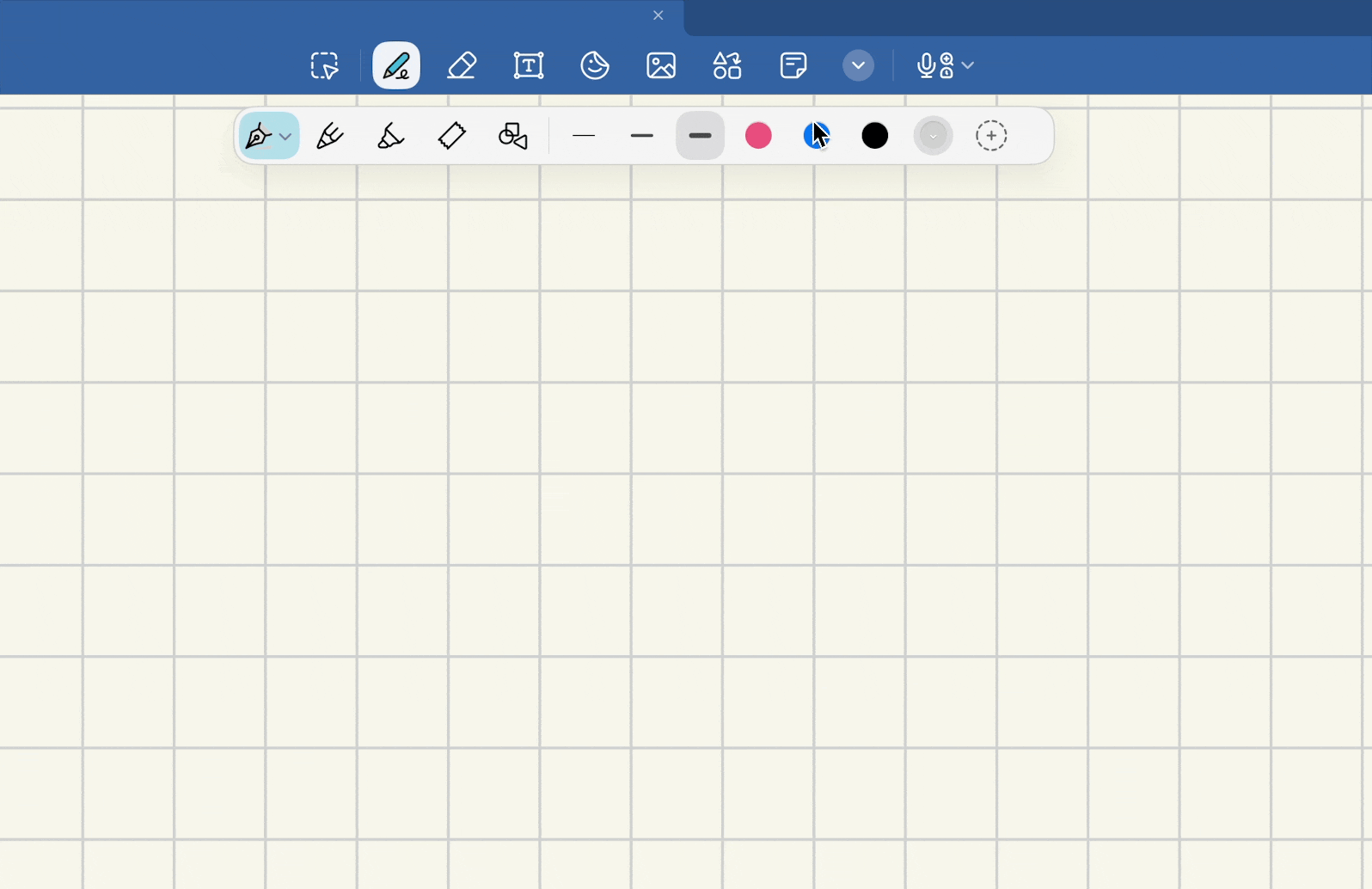Open the Image insert tool
The width and height of the screenshot is (1372, 889).
pos(661,65)
